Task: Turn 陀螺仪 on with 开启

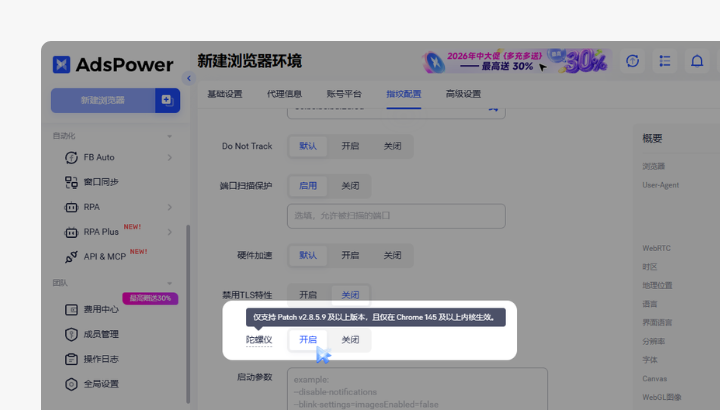Action: pyautogui.click(x=308, y=340)
